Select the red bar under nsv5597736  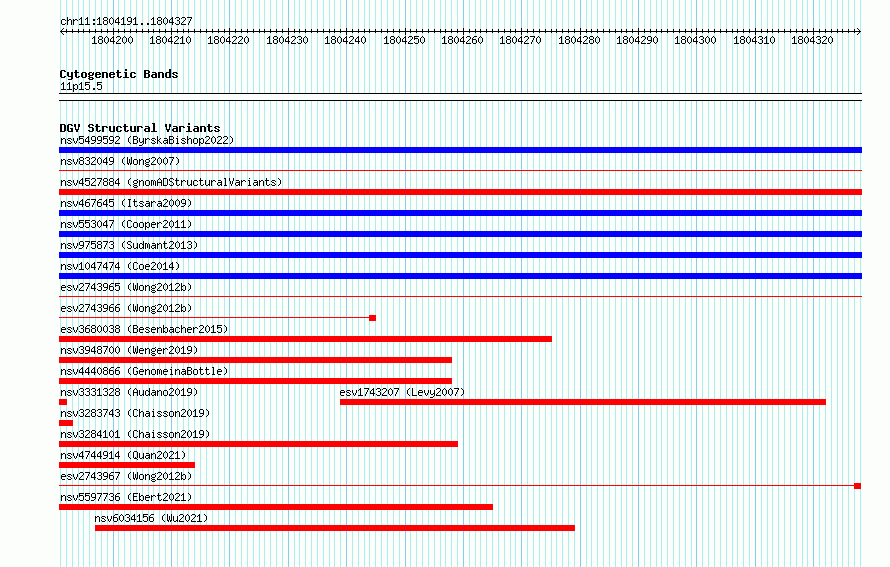(x=276, y=507)
